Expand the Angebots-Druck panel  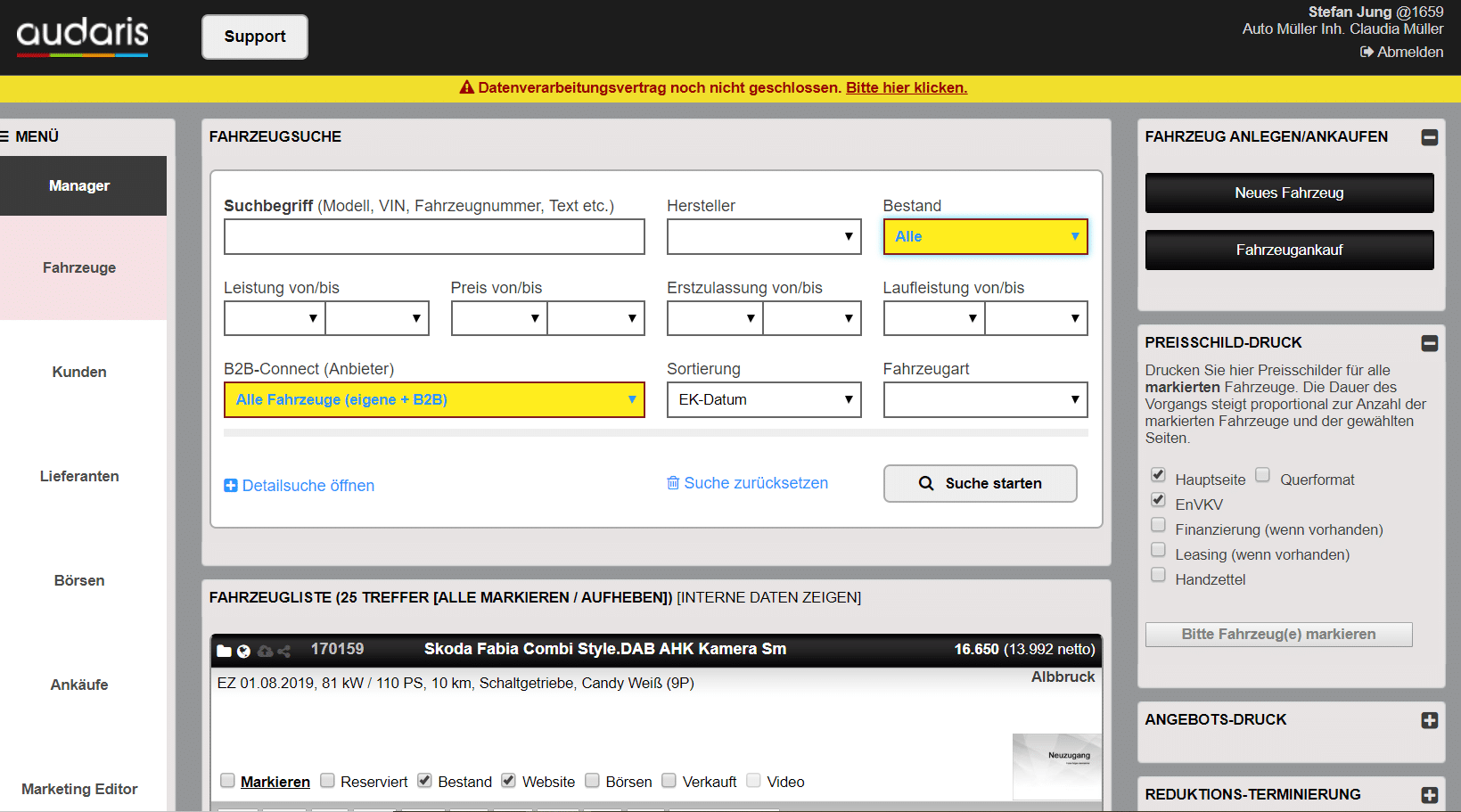(x=1429, y=720)
